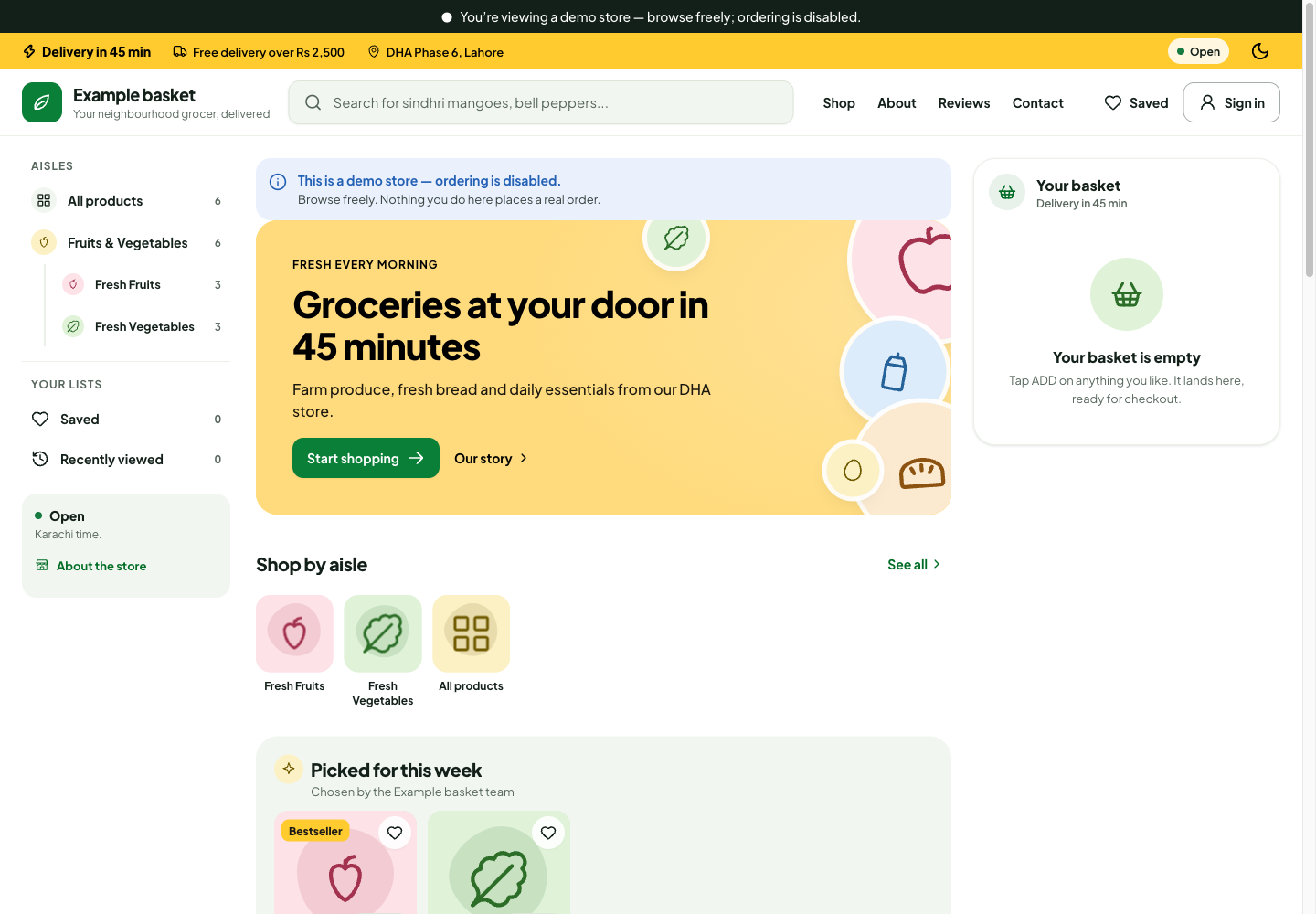The height and width of the screenshot is (914, 1316).
Task: Click the Free delivery over Rs 2,500 text
Action: click(269, 52)
